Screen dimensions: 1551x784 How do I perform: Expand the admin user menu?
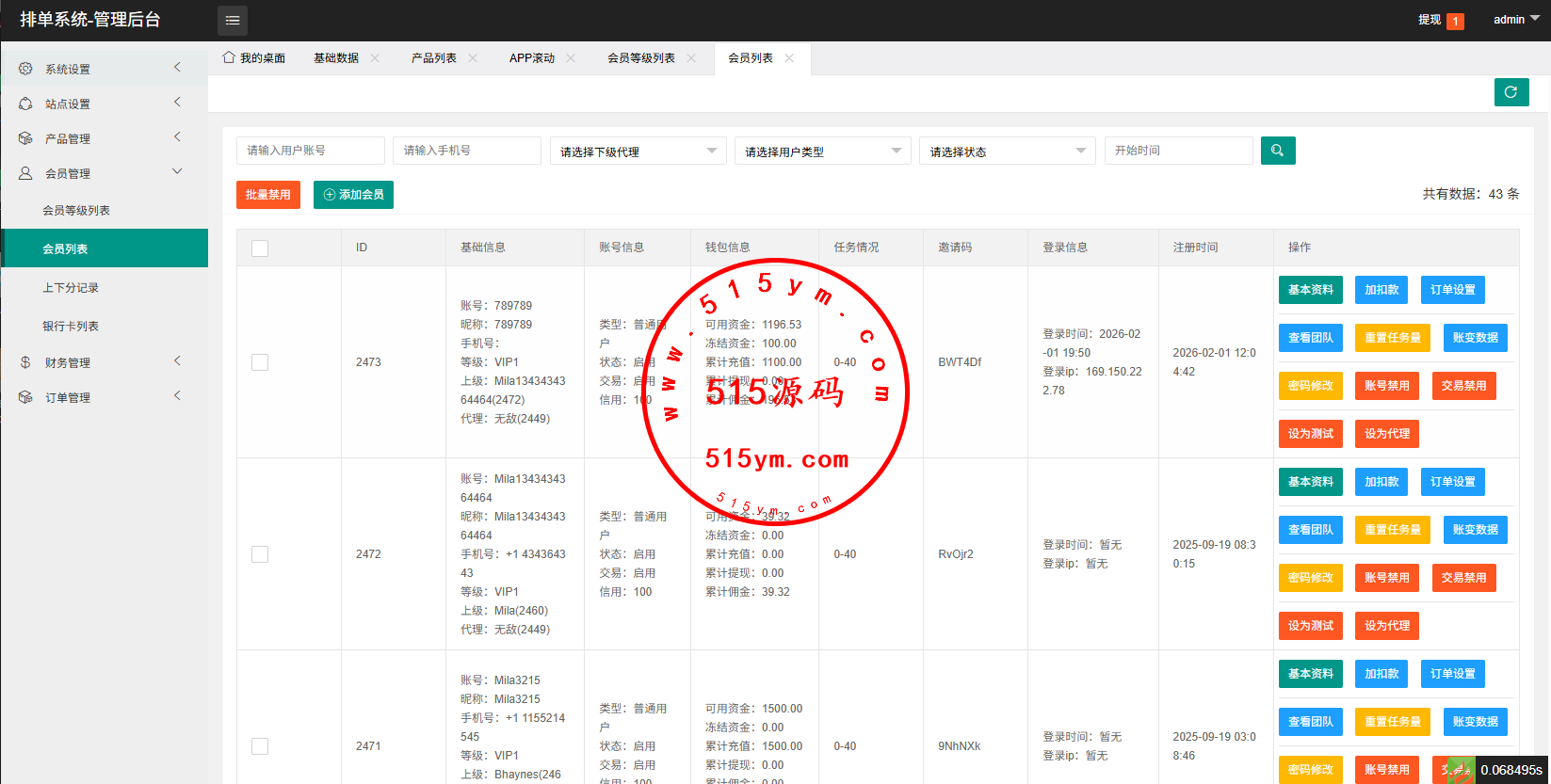tap(1515, 20)
